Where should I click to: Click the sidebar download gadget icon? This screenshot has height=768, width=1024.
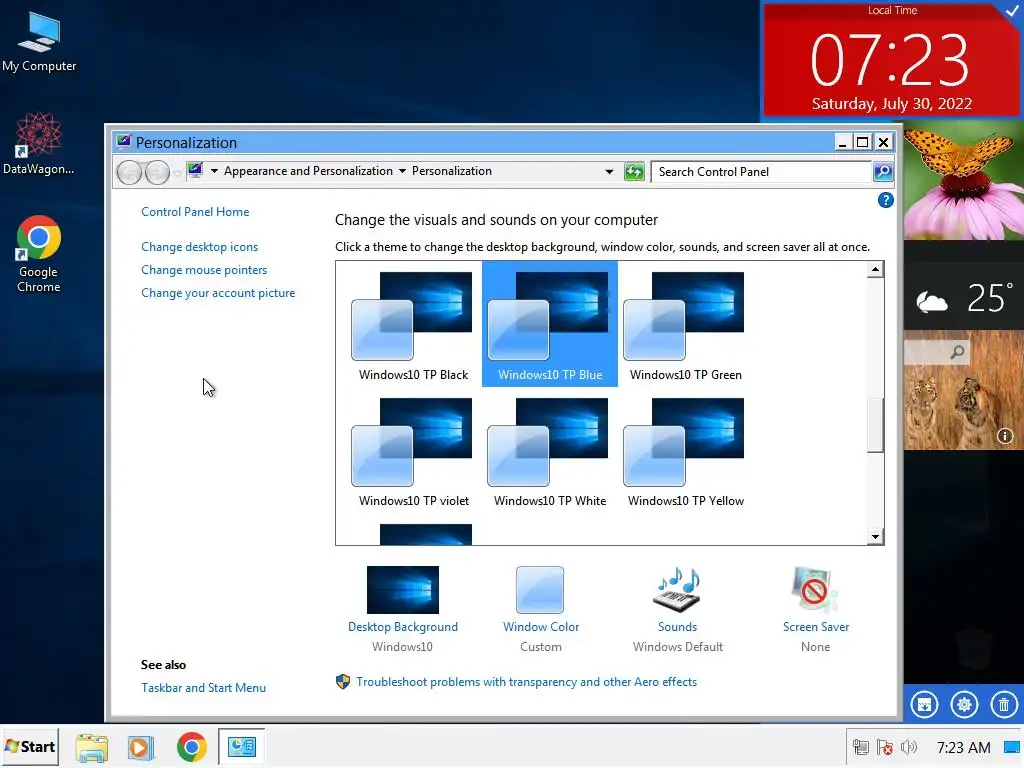click(x=924, y=705)
